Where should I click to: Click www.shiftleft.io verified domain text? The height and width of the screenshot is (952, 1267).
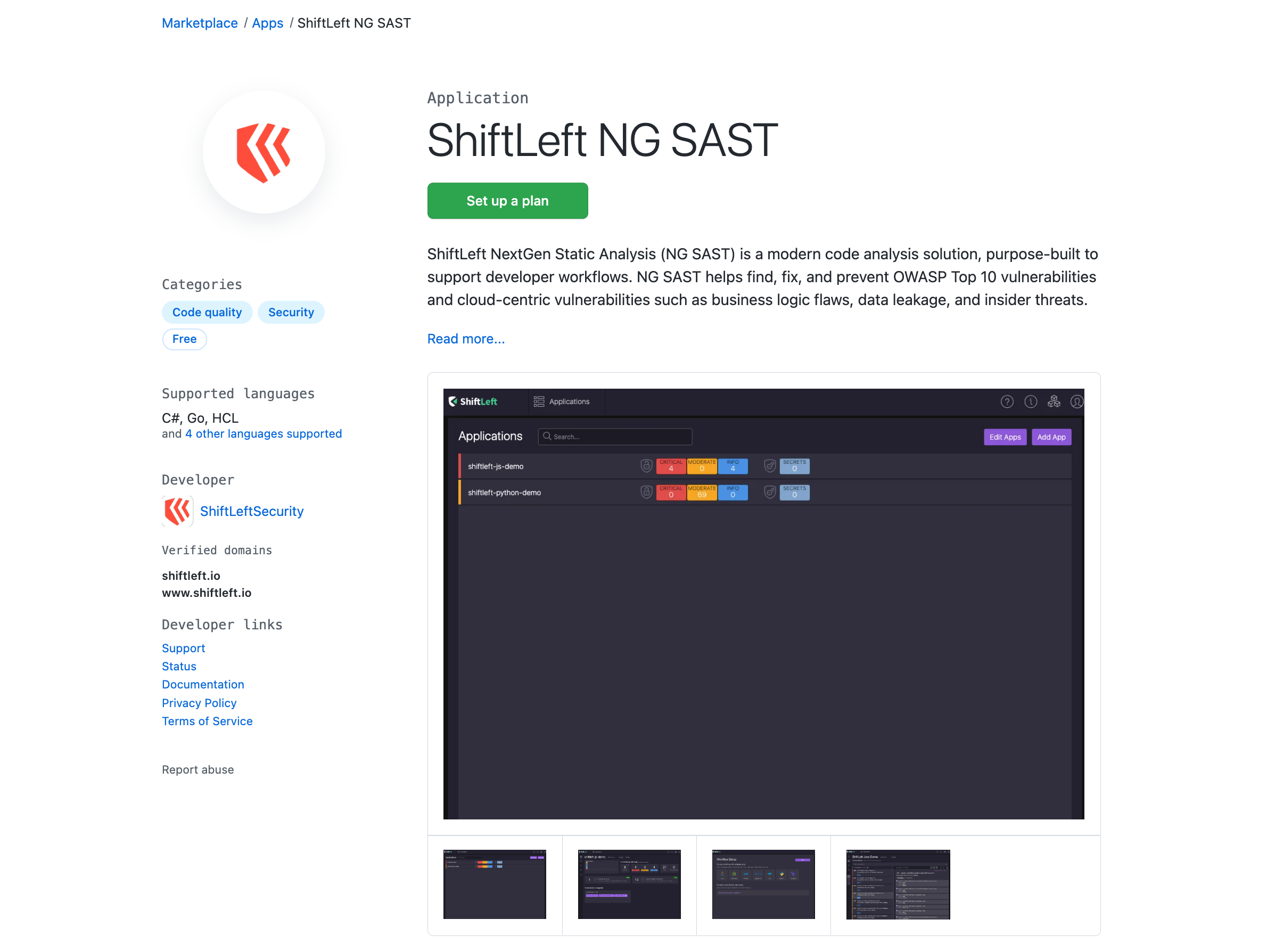(207, 593)
